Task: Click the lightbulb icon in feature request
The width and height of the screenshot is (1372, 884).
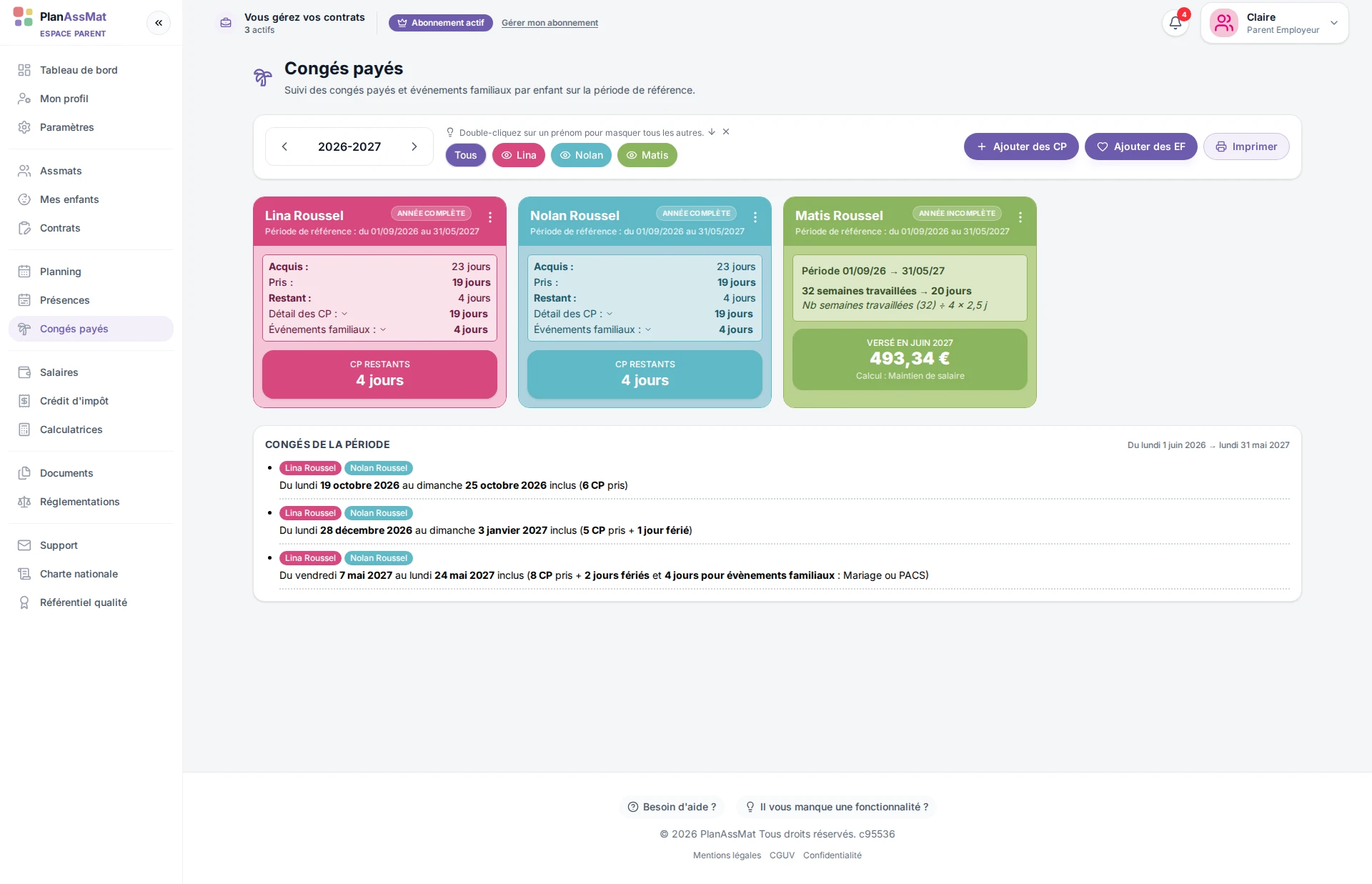Action: [750, 807]
